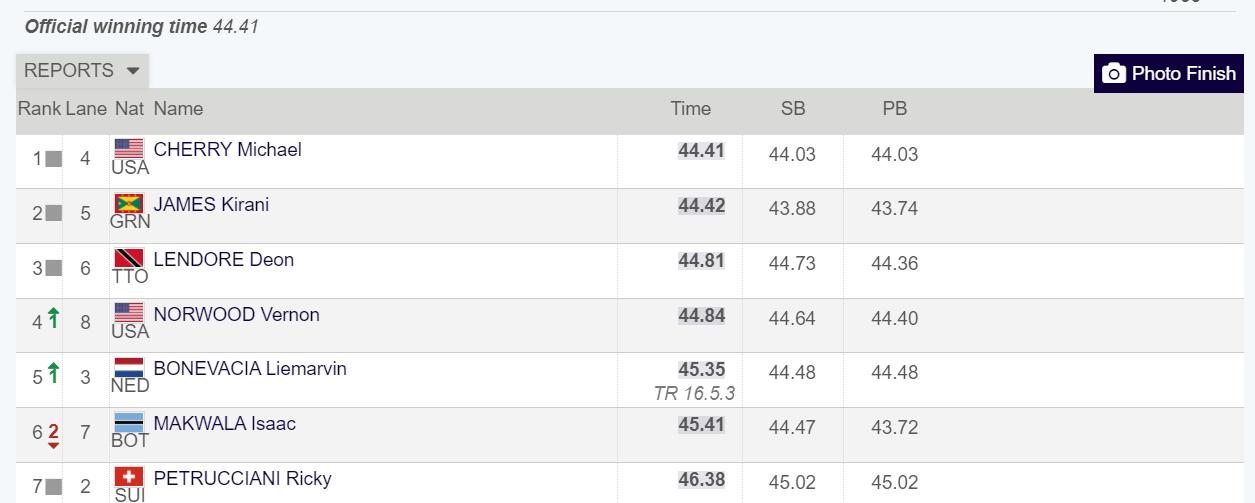Image resolution: width=1255 pixels, height=503 pixels.
Task: Open athlete profile CHERRY Michael
Action: (227, 149)
